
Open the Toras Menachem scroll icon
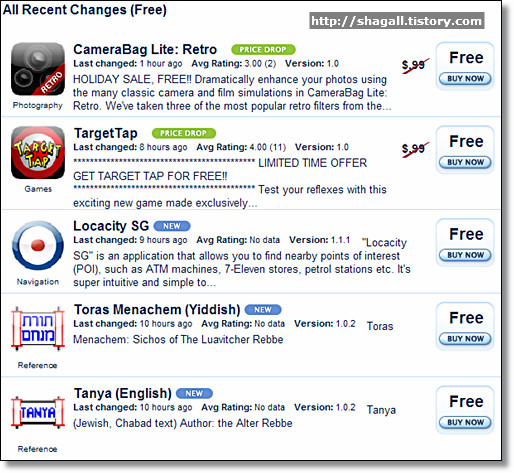tap(38, 329)
